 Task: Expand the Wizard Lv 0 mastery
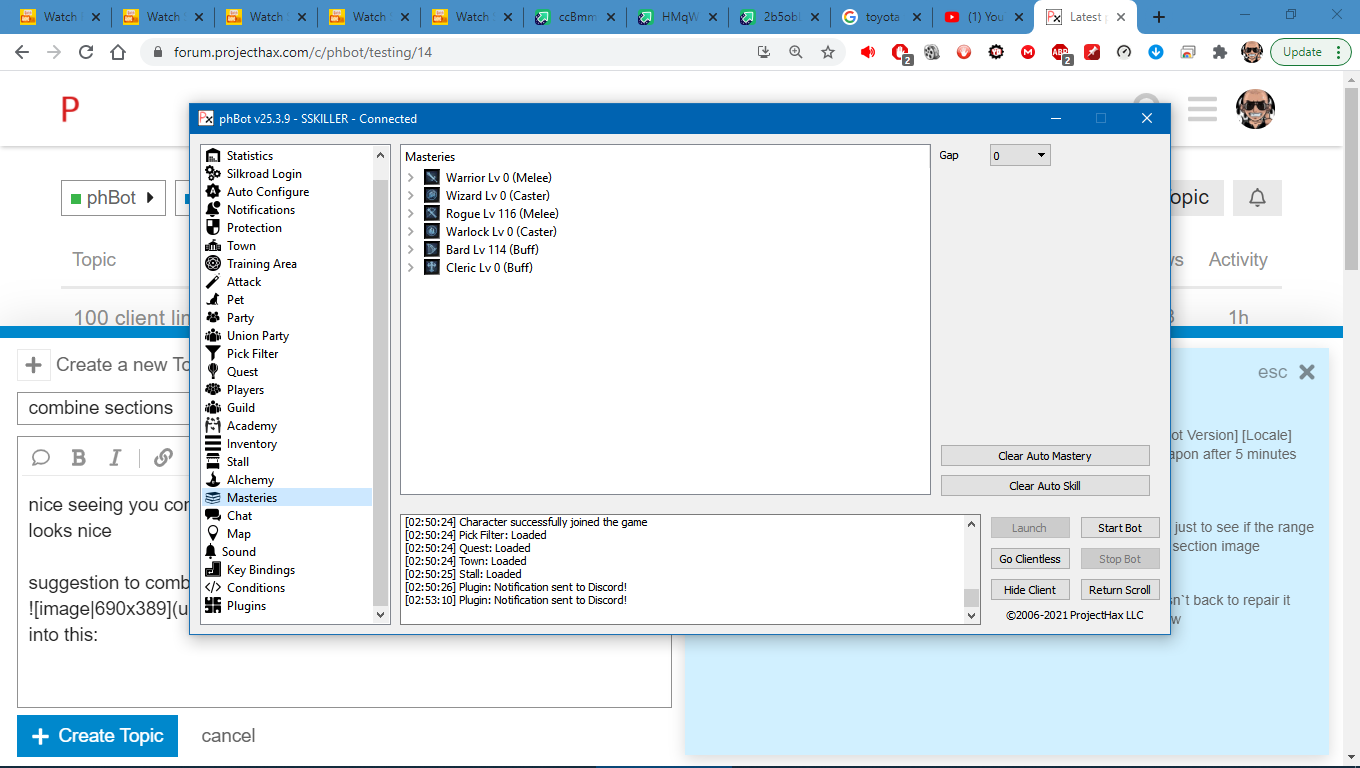pos(411,196)
